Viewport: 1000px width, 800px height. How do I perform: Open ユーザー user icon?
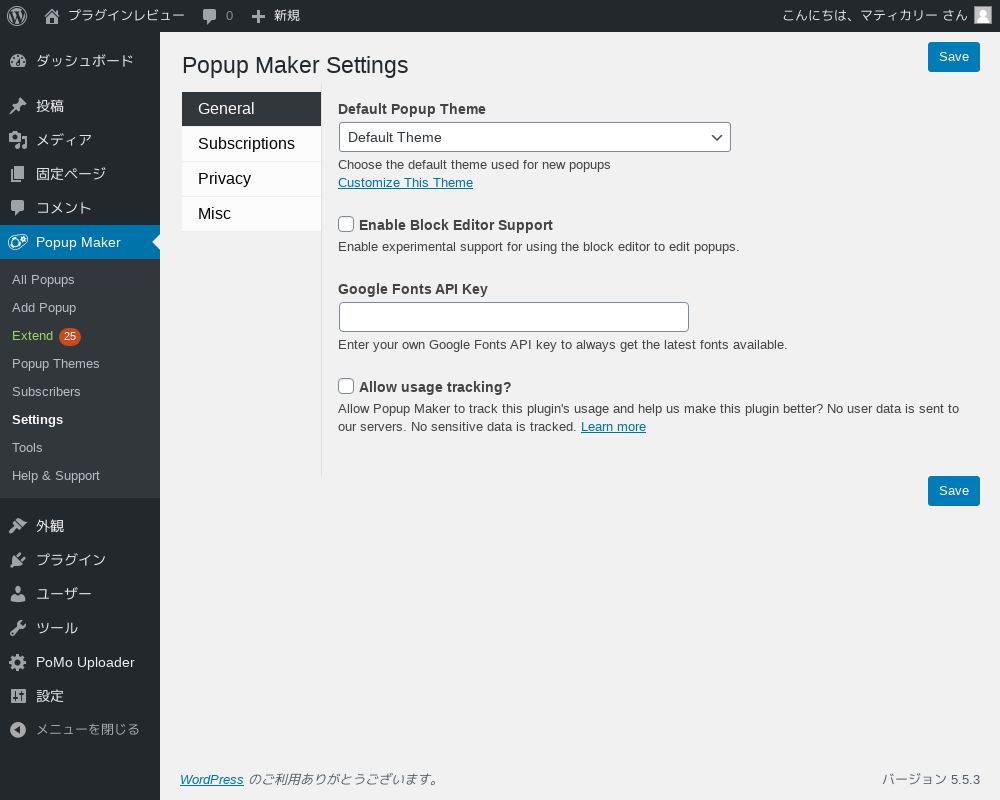(x=18, y=594)
